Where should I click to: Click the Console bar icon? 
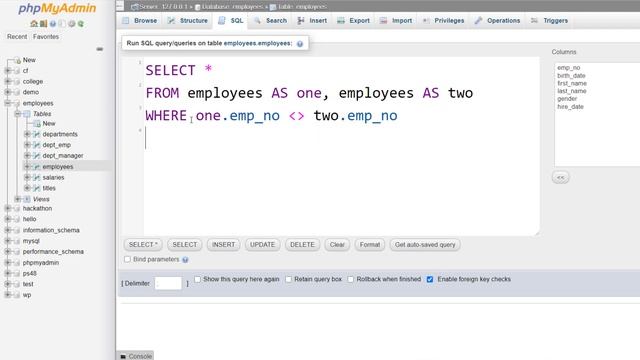pyautogui.click(x=123, y=356)
